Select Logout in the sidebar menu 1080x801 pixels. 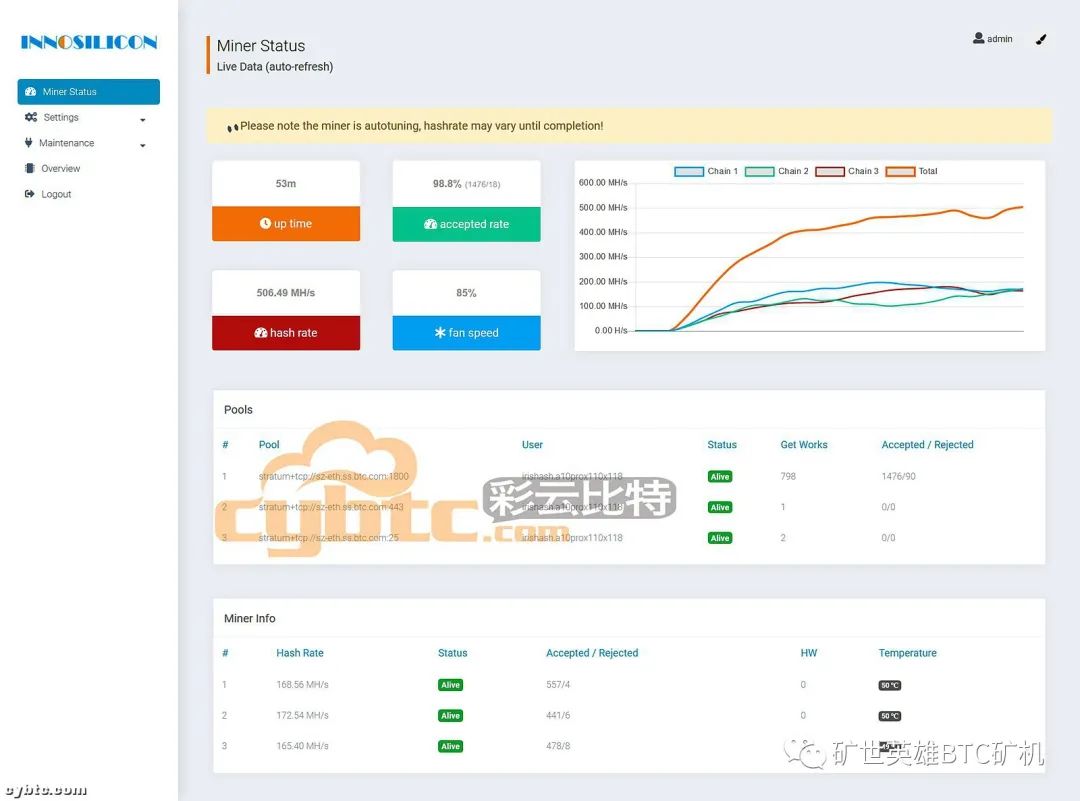click(56, 195)
